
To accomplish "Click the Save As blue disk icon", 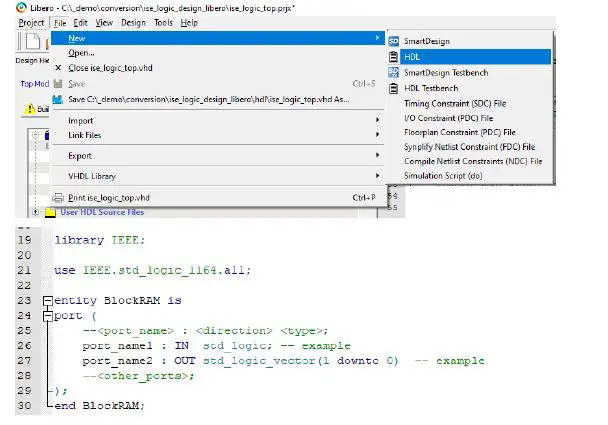I will (58, 99).
